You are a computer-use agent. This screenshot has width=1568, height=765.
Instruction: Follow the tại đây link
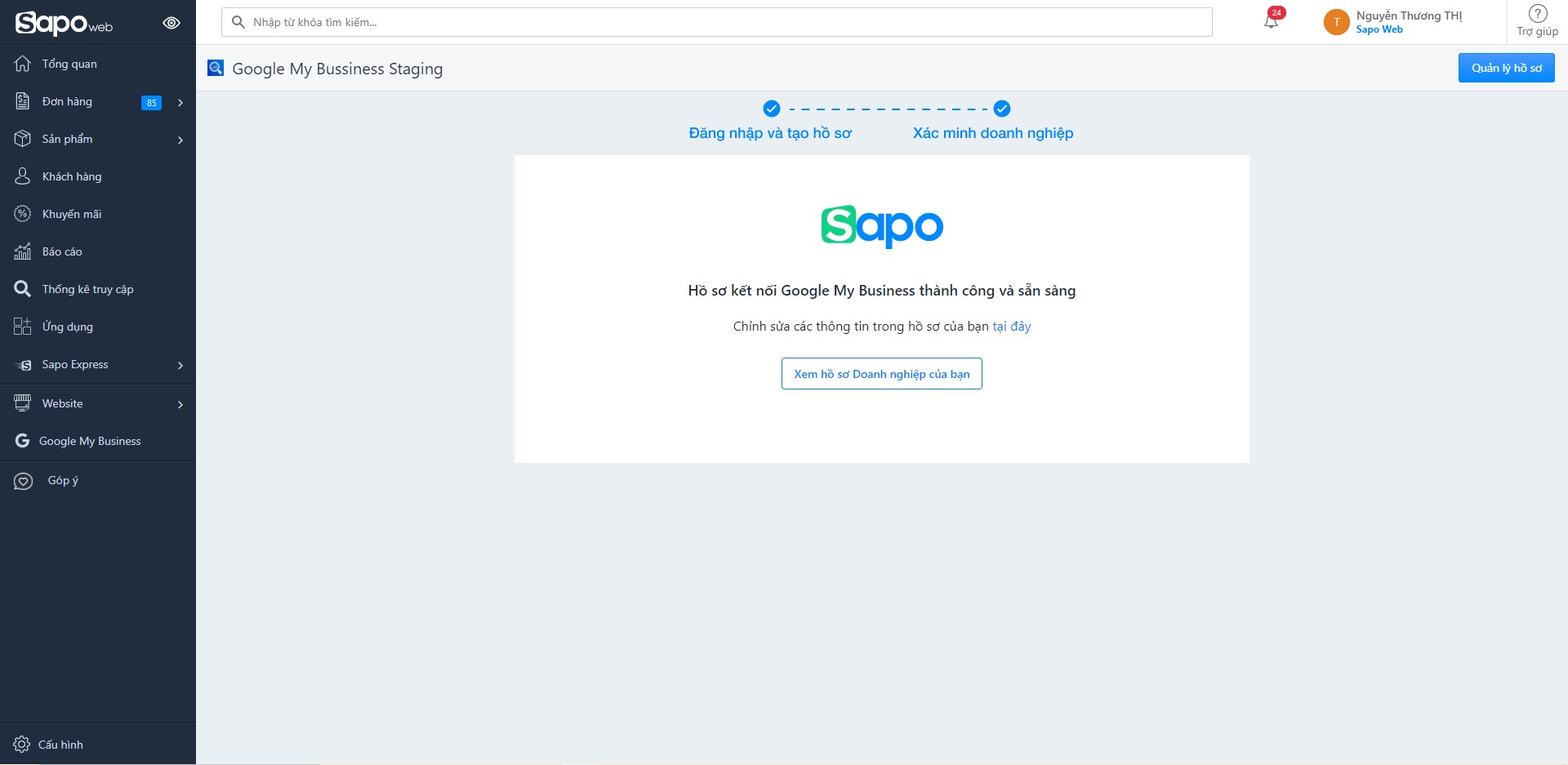(x=1011, y=327)
